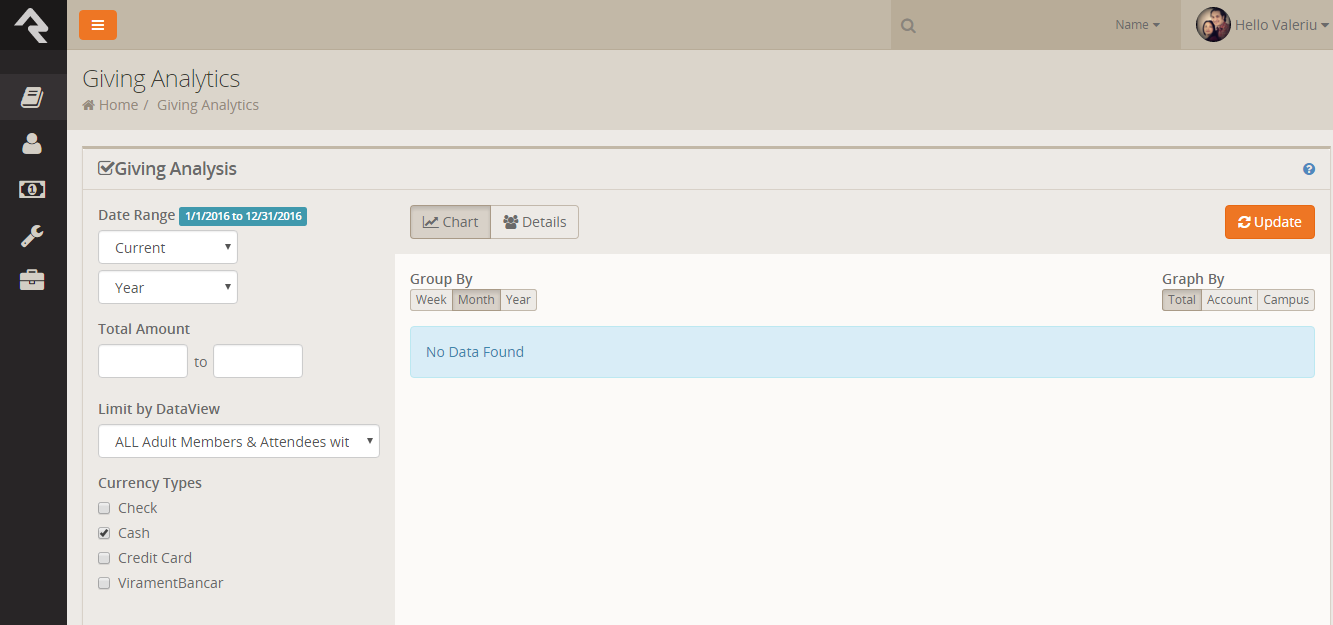
Task: Click the Total Amount minimum input field
Action: [143, 361]
